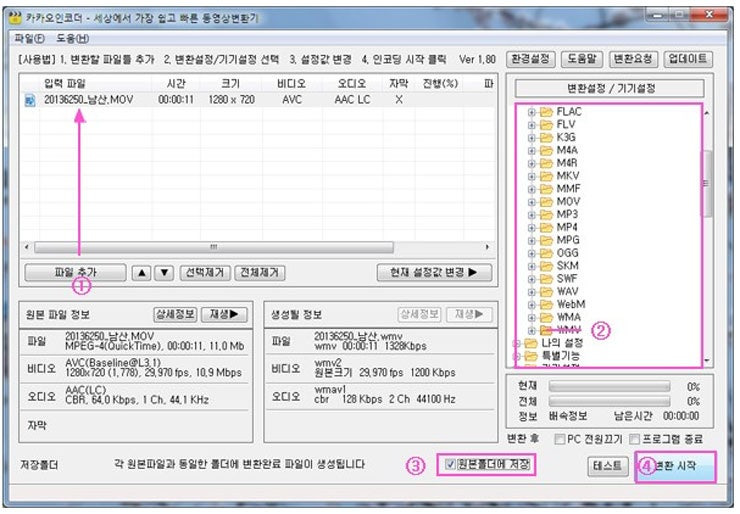This screenshot has width=740, height=514.
Task: Click the file list scroll-left arrow
Action: [26, 247]
